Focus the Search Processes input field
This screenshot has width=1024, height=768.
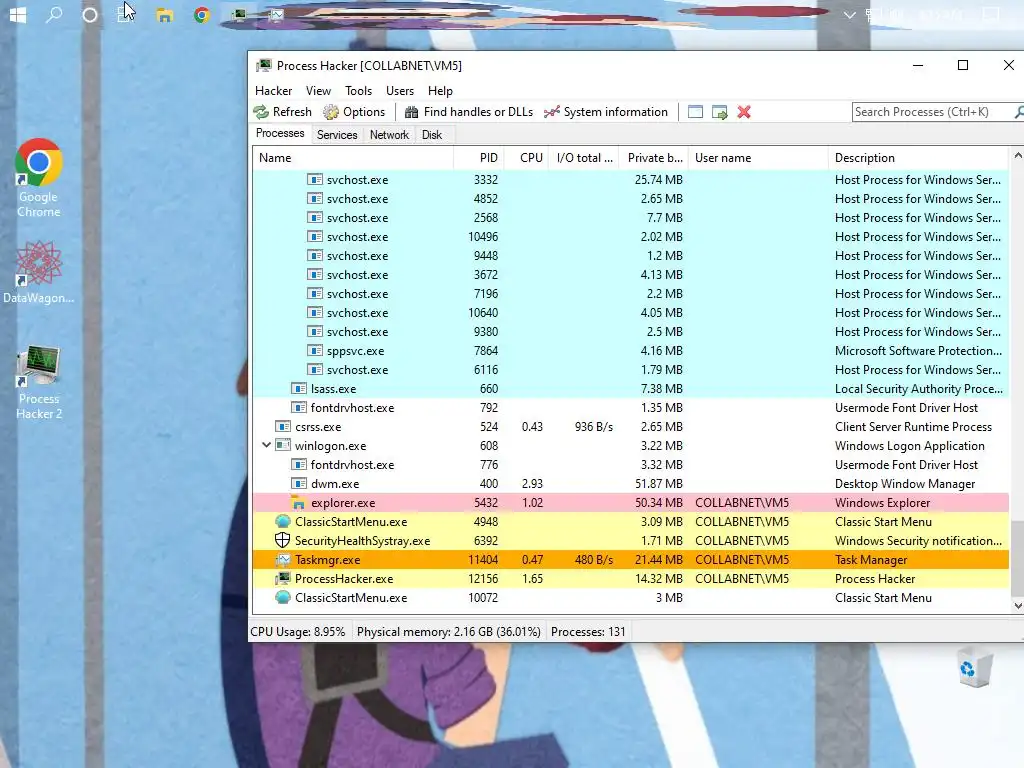coord(932,112)
